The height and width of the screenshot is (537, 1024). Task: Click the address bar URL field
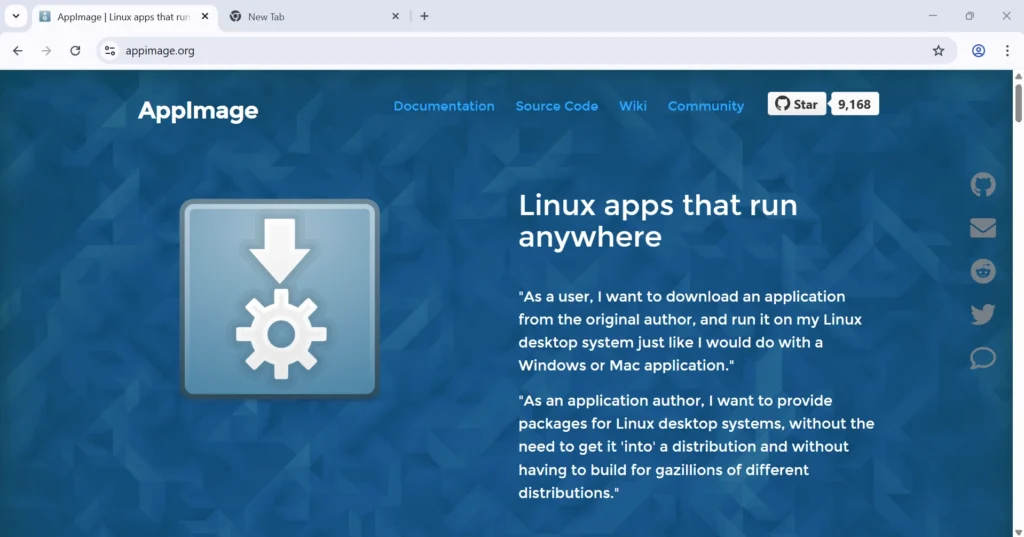tap(500, 51)
